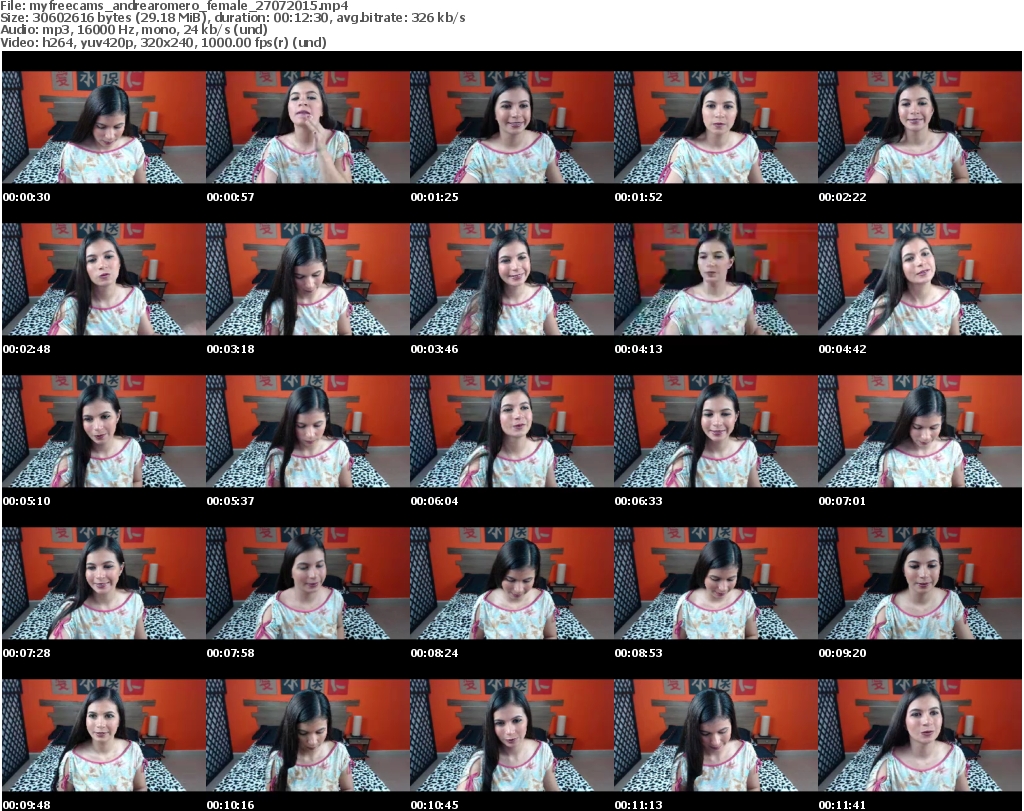1024x811 pixels.
Task: Select the thumbnail frame at 00:06:33
Action: 716,432
